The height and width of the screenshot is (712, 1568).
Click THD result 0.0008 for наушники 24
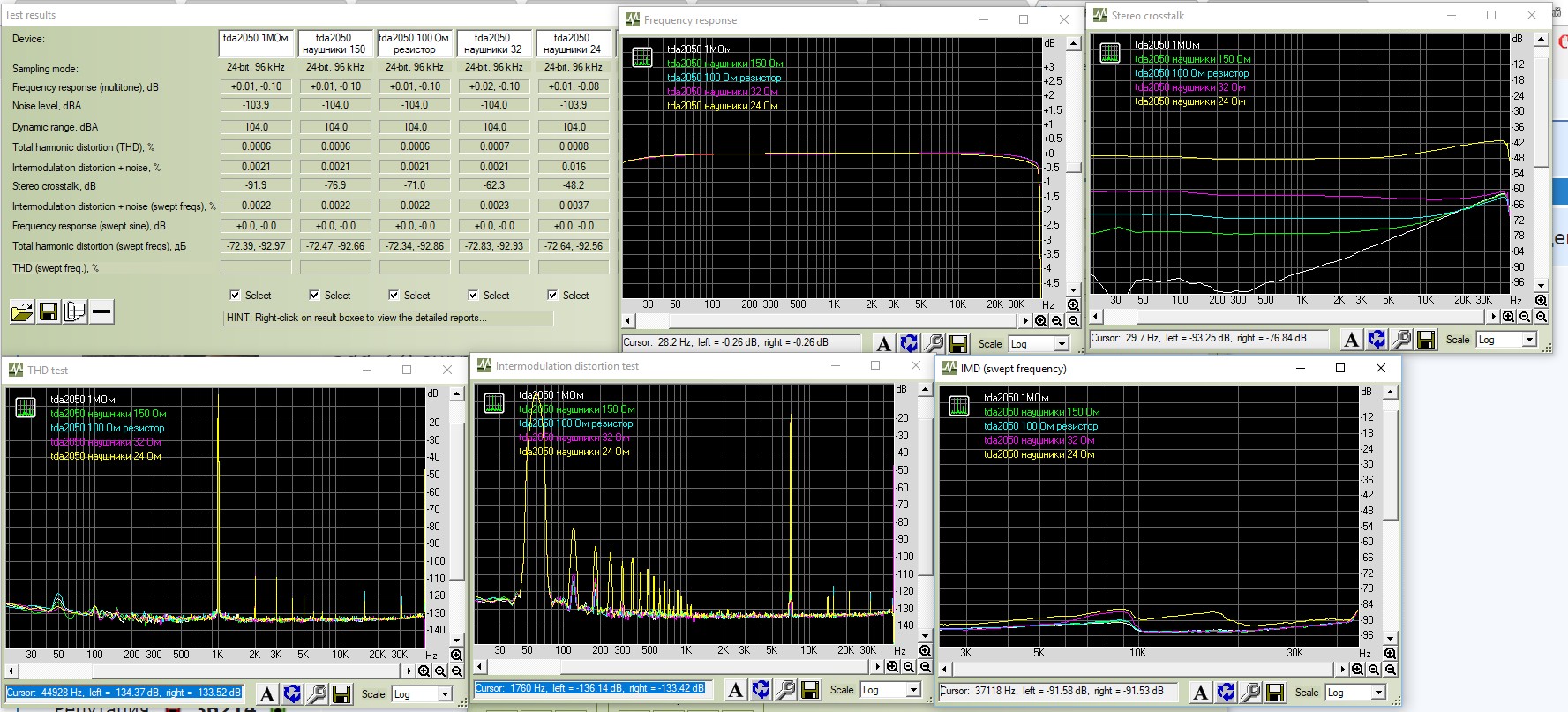pos(574,146)
